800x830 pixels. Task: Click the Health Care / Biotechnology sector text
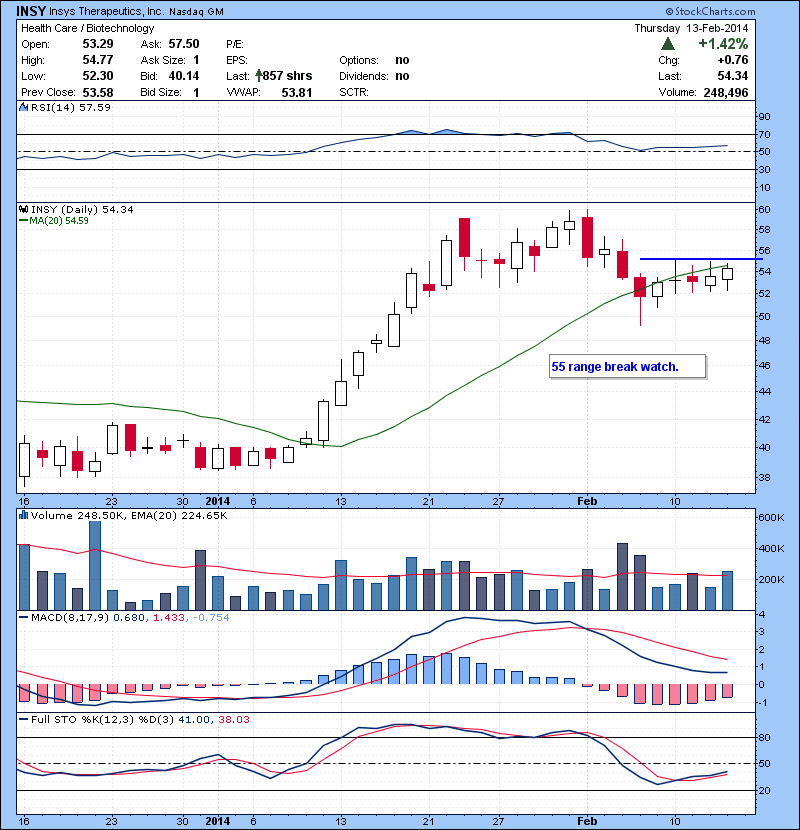point(87,28)
